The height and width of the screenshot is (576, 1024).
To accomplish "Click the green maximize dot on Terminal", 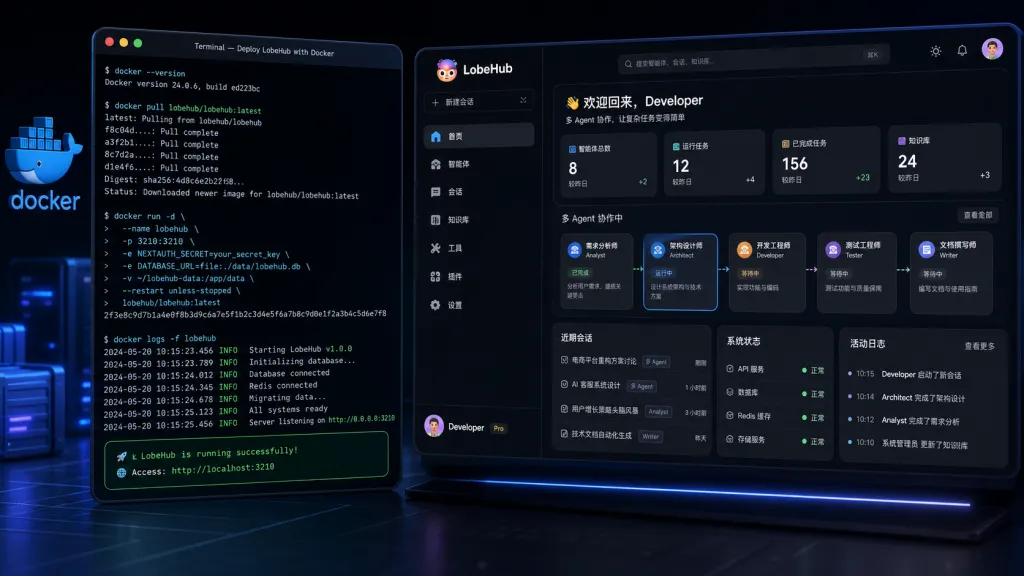I will point(138,43).
